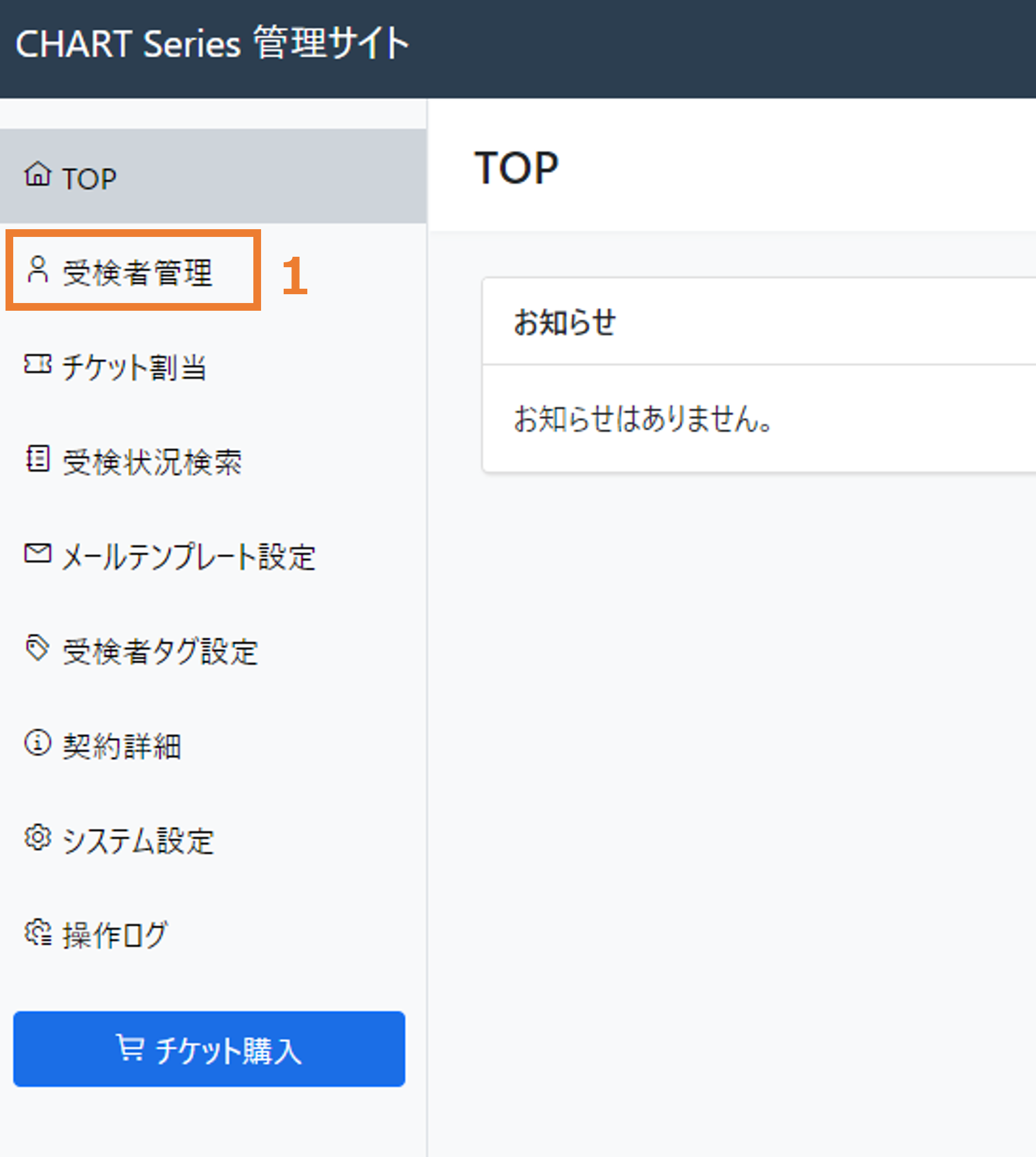1036x1157 pixels.
Task: Click the tag icon for 受検者タグ設定
Action: 37,648
